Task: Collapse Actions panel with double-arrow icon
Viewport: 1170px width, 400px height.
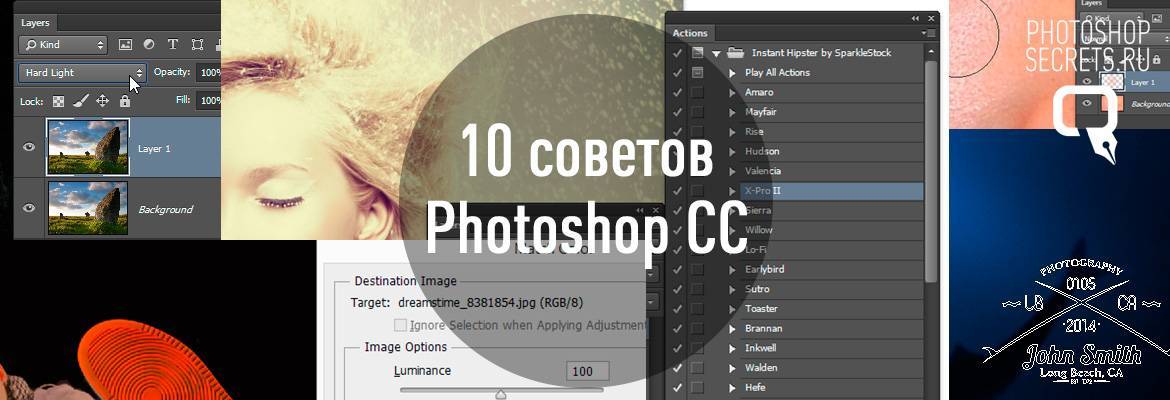Action: (916, 19)
